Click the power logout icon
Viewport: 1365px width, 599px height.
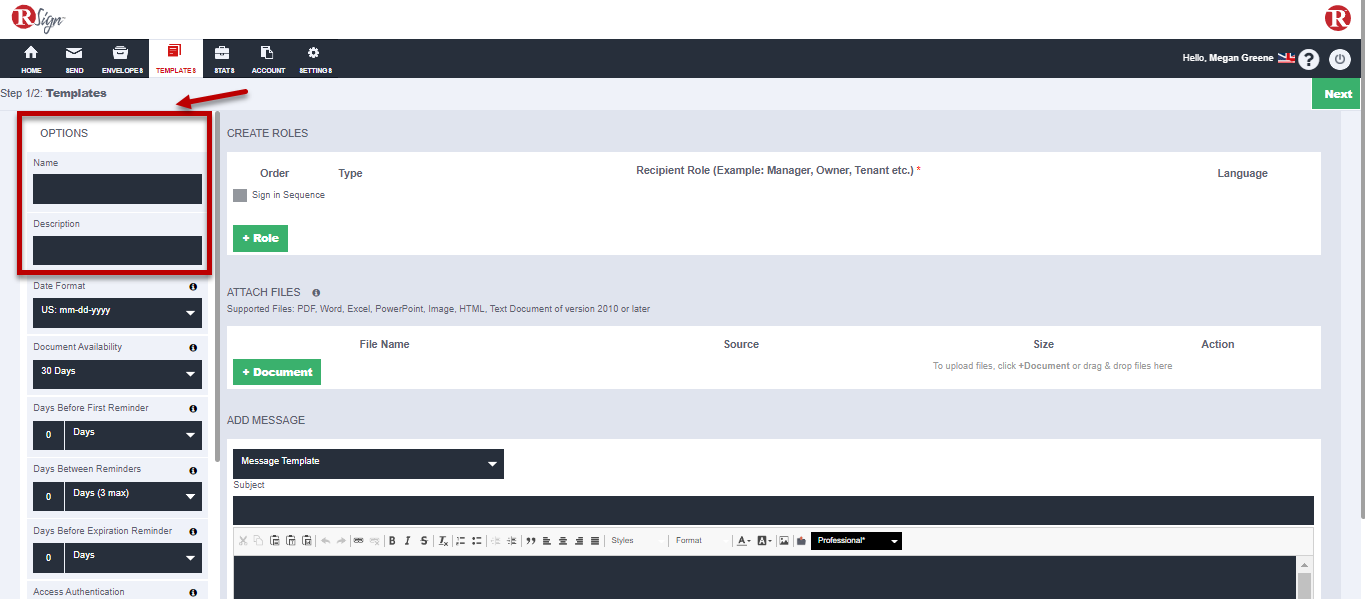[1340, 59]
